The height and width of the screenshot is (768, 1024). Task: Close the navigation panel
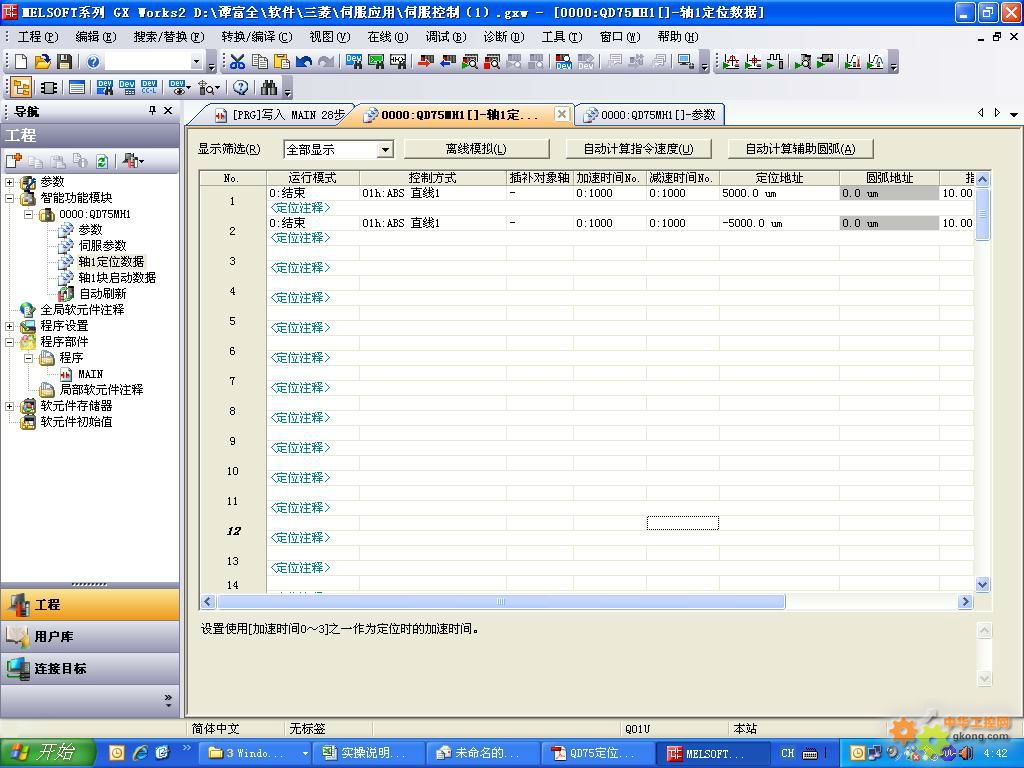click(168, 110)
